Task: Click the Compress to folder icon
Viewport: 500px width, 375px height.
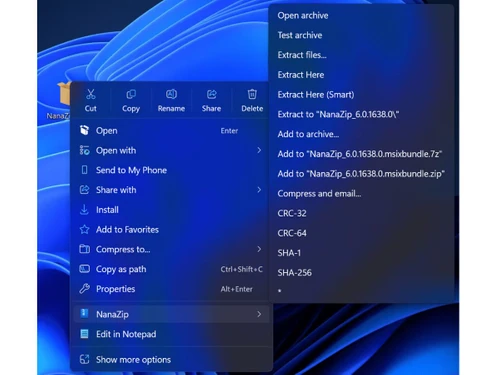Action: point(84,249)
